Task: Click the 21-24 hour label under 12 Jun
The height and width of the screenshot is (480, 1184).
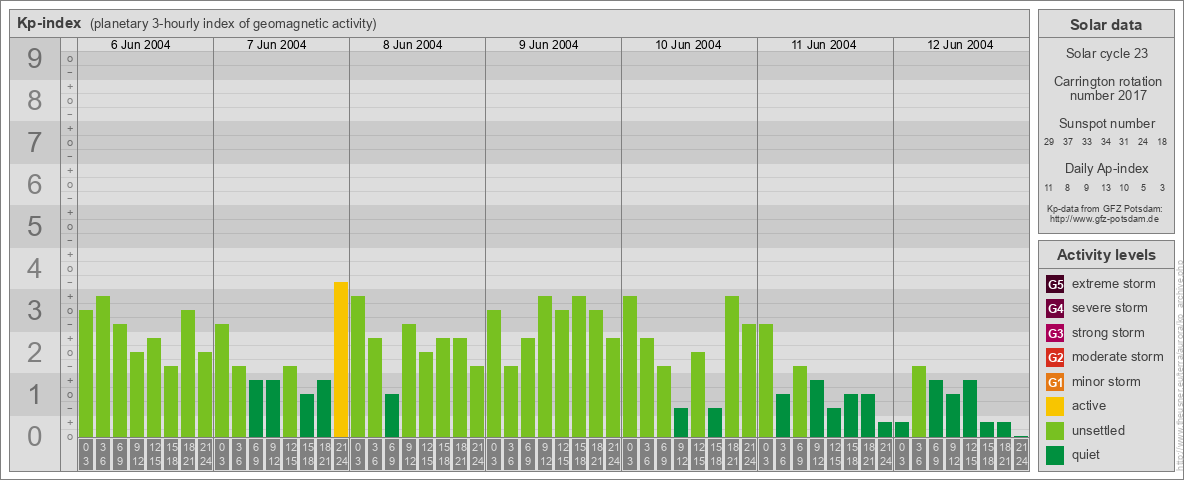Action: coord(1021,452)
